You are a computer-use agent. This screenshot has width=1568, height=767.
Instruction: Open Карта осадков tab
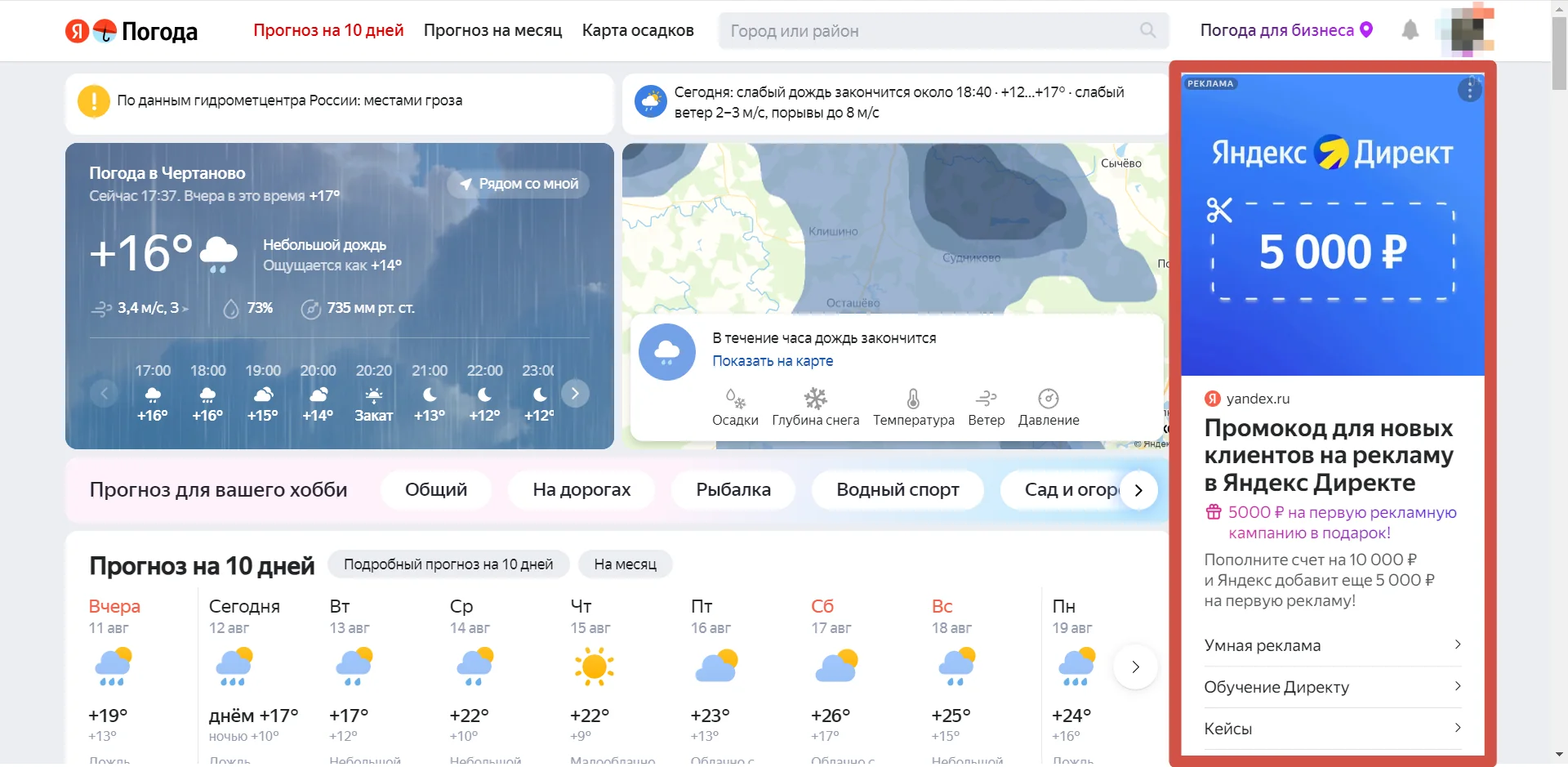tap(638, 30)
